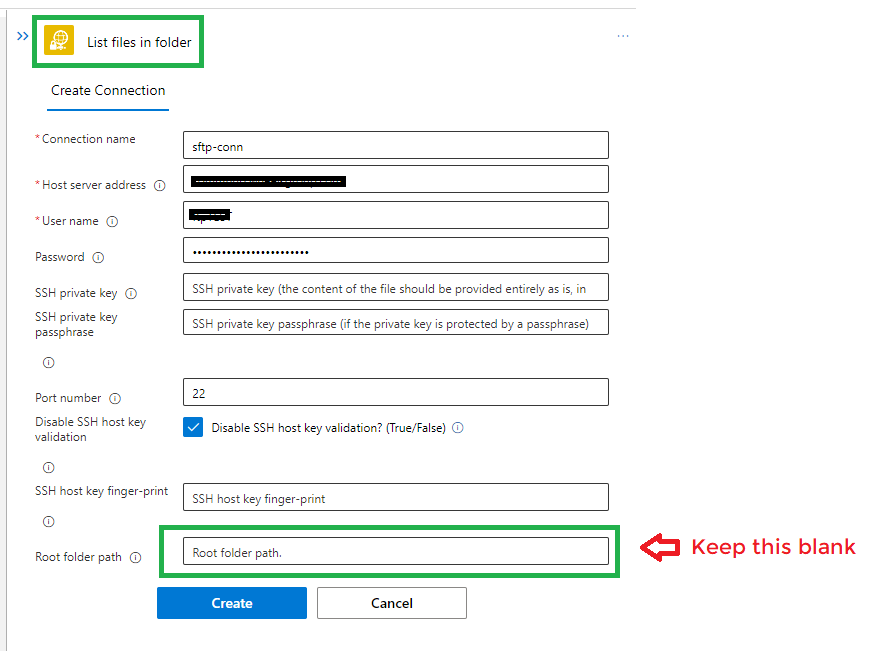
Task: Click the Port number field
Action: (396, 392)
